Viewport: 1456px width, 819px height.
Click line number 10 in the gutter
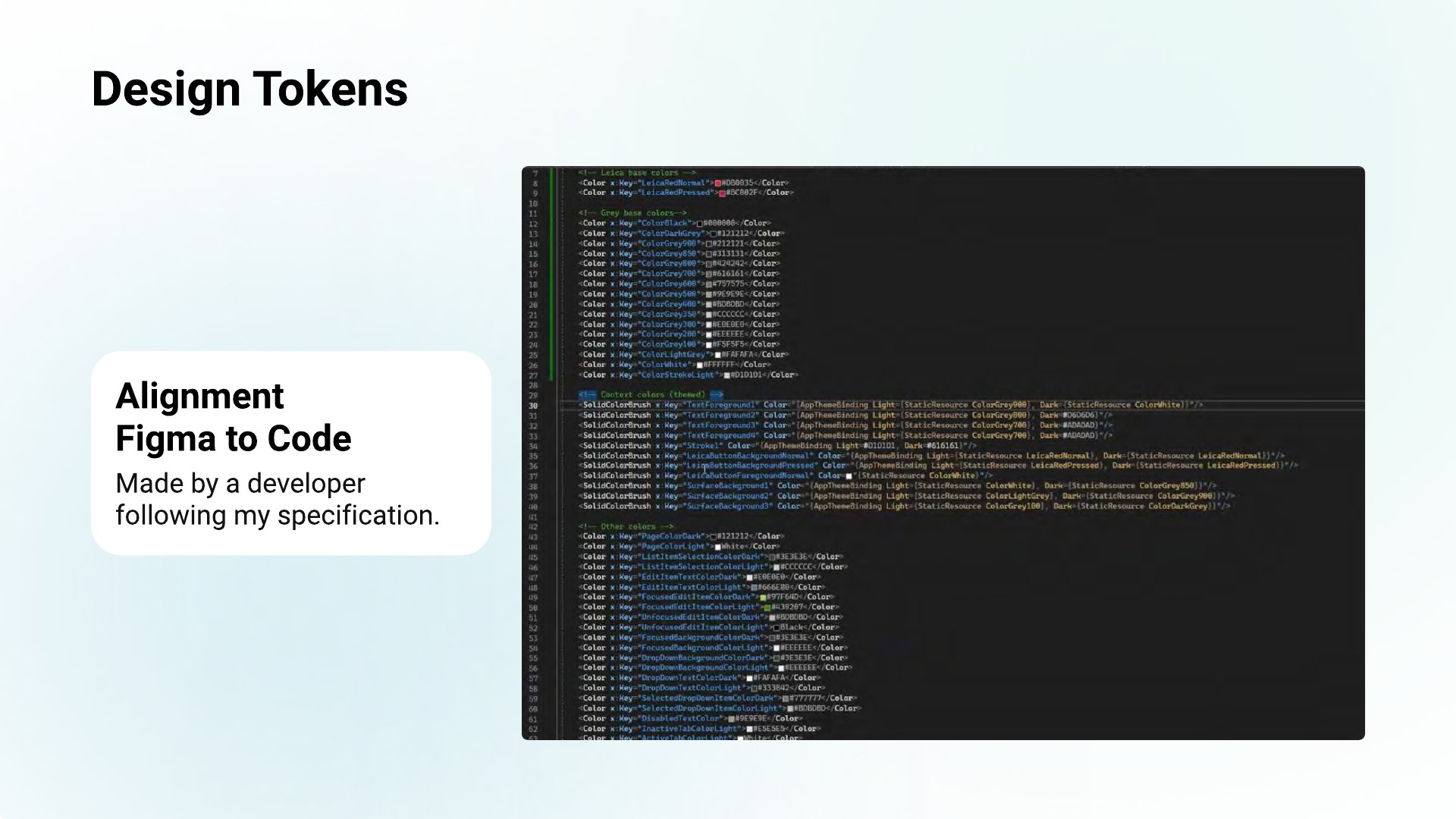tap(533, 204)
